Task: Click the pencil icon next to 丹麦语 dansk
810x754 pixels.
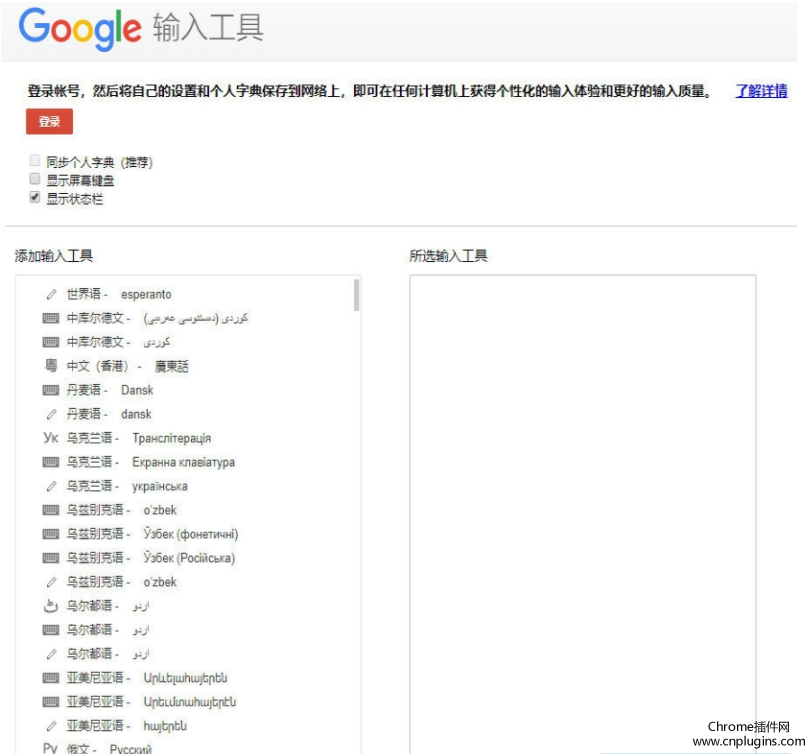Action: click(x=51, y=414)
